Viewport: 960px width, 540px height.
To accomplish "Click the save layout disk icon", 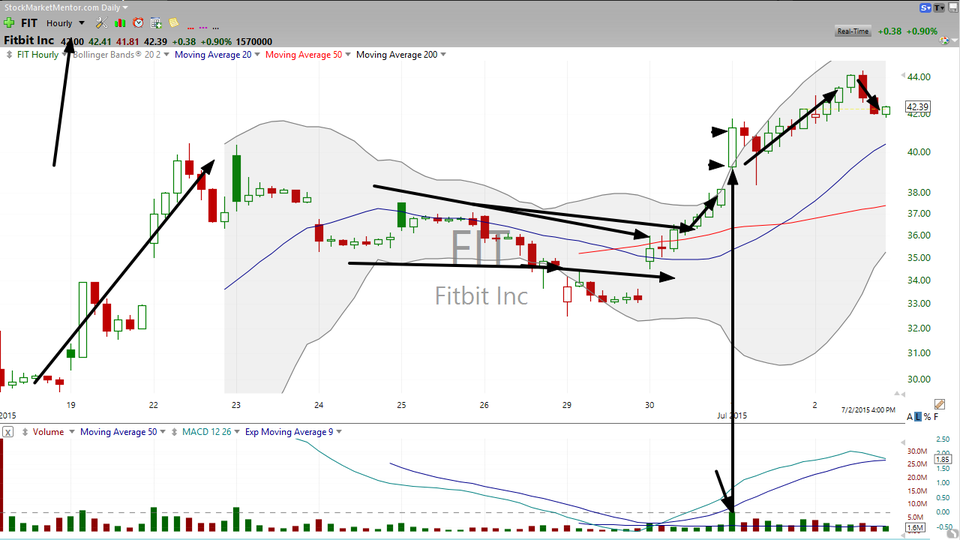I will 953,8.
